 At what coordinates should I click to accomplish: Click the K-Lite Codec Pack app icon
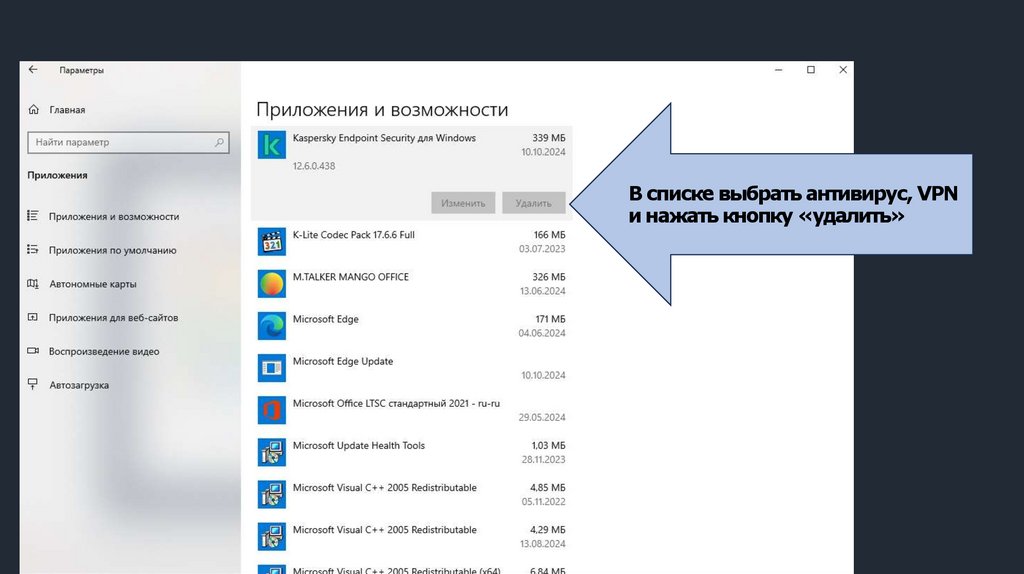[x=272, y=242]
